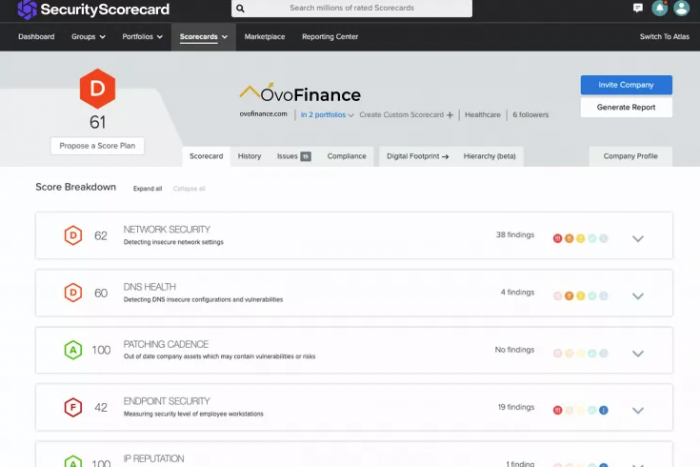Click the search magnifier icon

[240, 8]
